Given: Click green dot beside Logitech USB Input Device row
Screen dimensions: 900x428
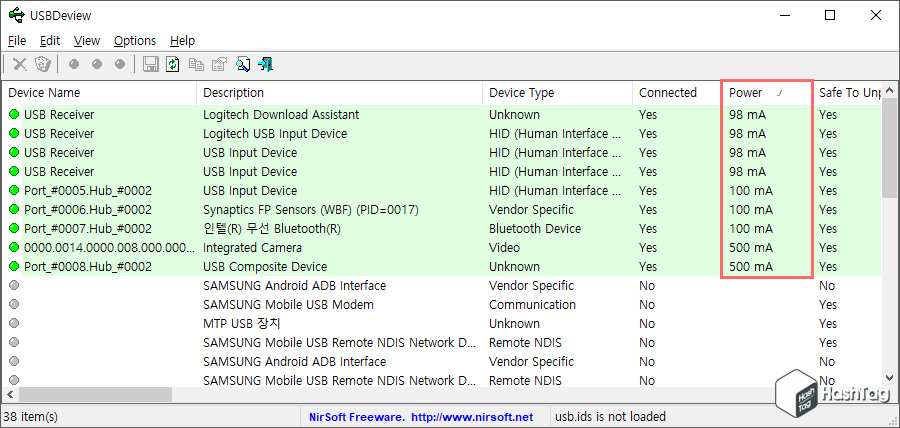Looking at the screenshot, I should (x=14, y=133).
